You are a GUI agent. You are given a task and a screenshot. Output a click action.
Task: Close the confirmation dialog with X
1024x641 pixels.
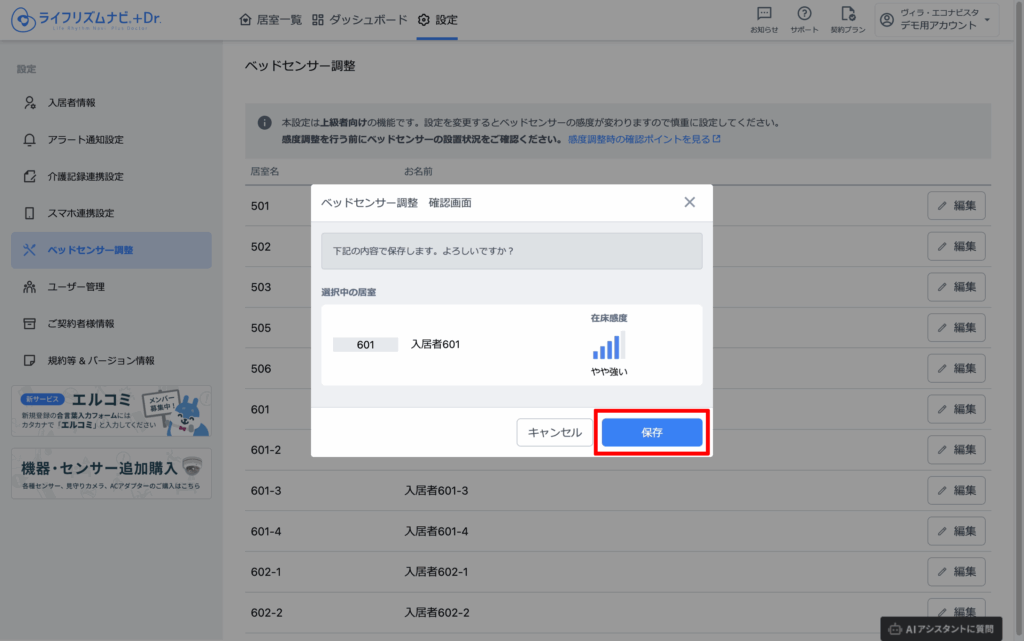689,202
